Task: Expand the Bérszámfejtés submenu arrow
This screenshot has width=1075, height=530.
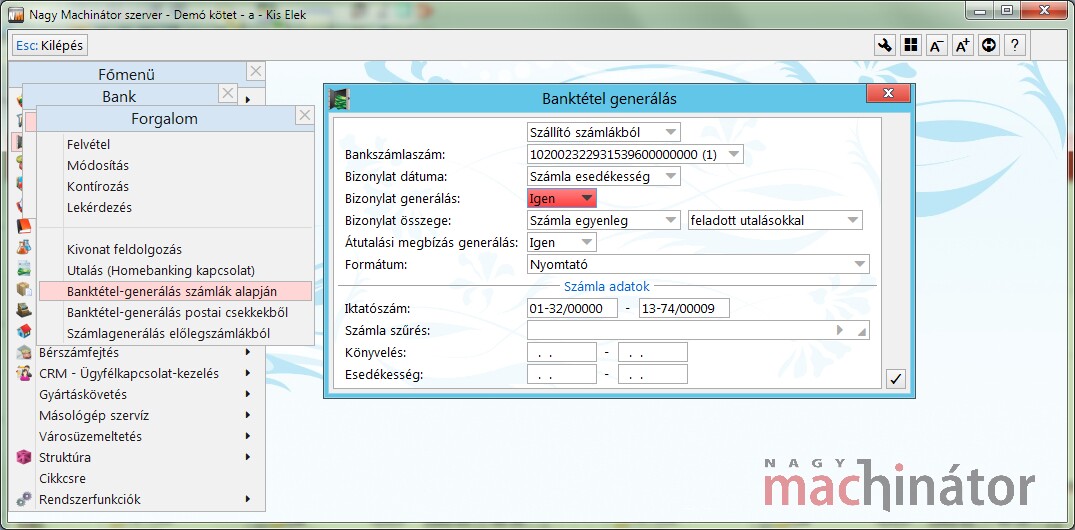Action: 247,352
